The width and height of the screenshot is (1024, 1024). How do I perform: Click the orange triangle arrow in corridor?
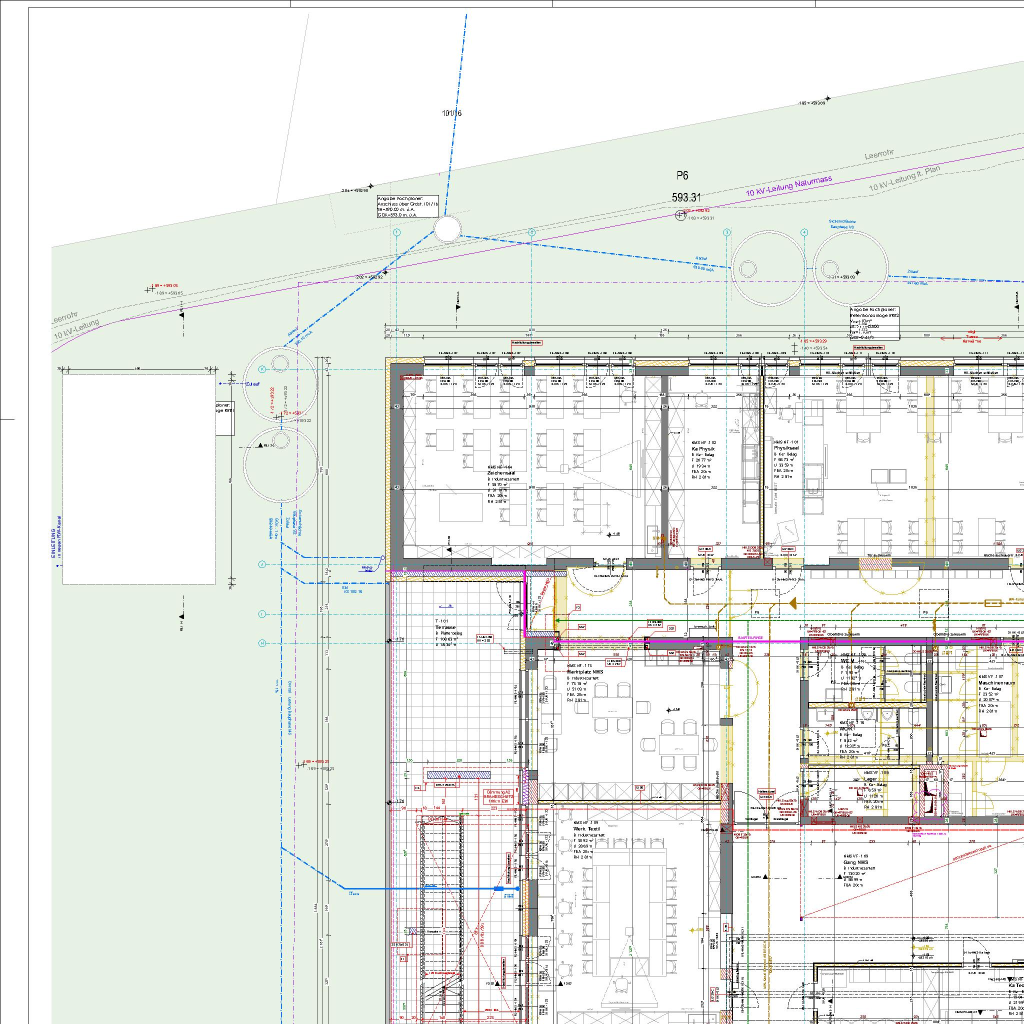pyautogui.click(x=791, y=605)
